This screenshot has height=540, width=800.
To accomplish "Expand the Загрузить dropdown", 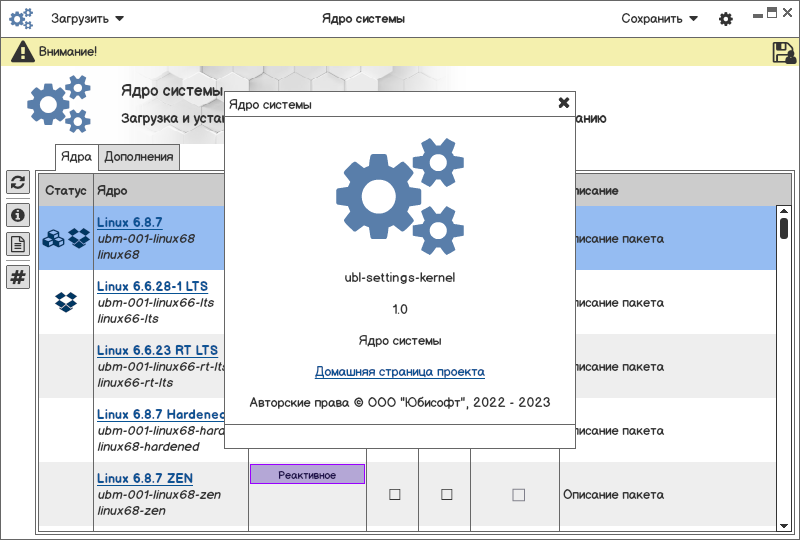I will [88, 19].
